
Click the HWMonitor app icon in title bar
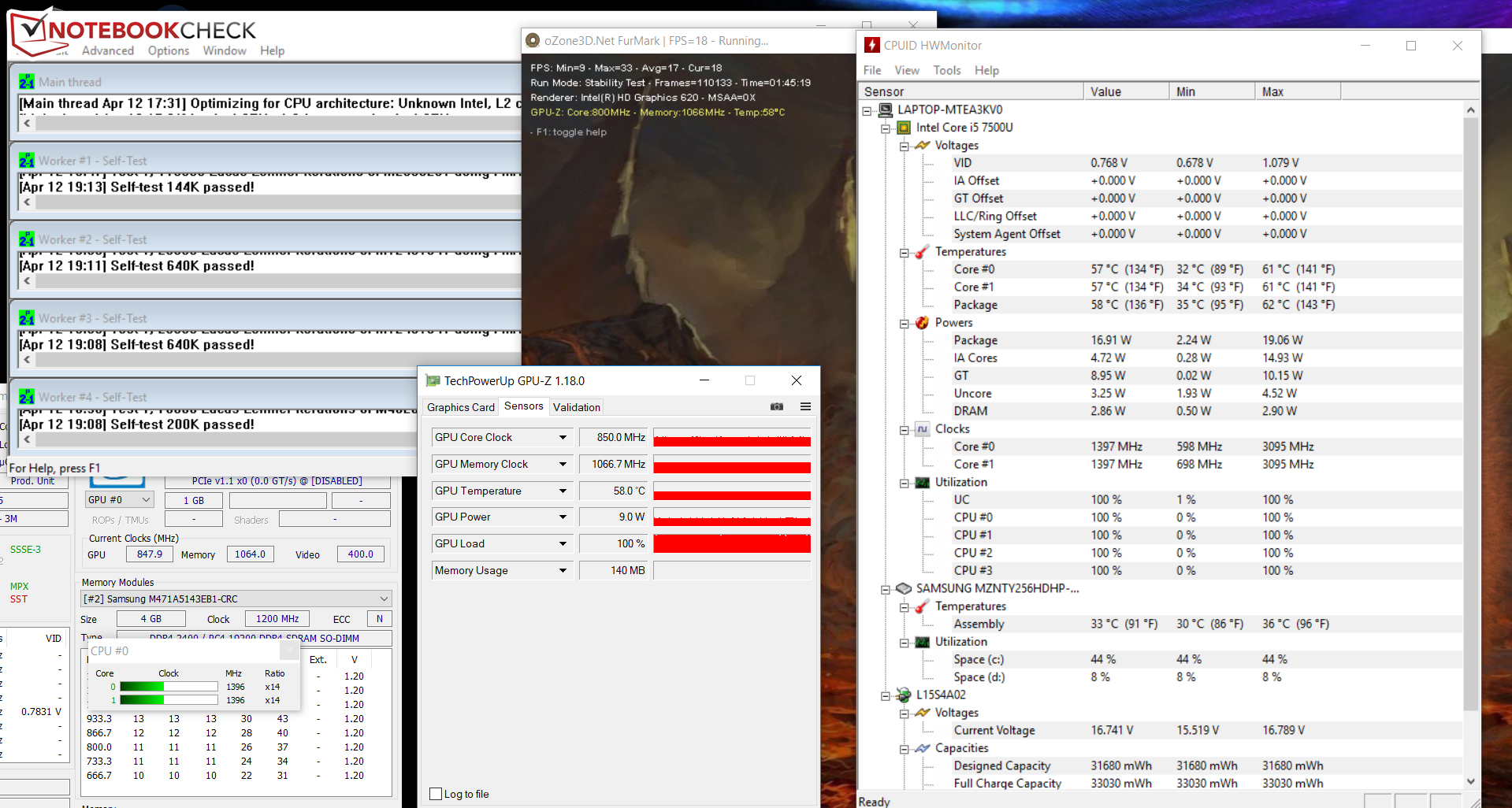(x=871, y=46)
